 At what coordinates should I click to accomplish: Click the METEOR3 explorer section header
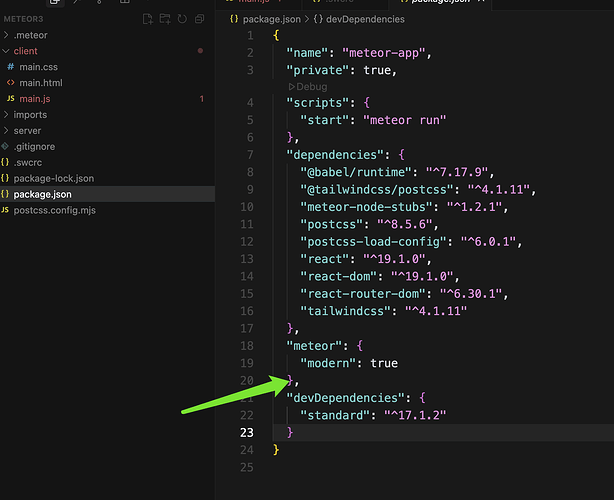point(23,19)
